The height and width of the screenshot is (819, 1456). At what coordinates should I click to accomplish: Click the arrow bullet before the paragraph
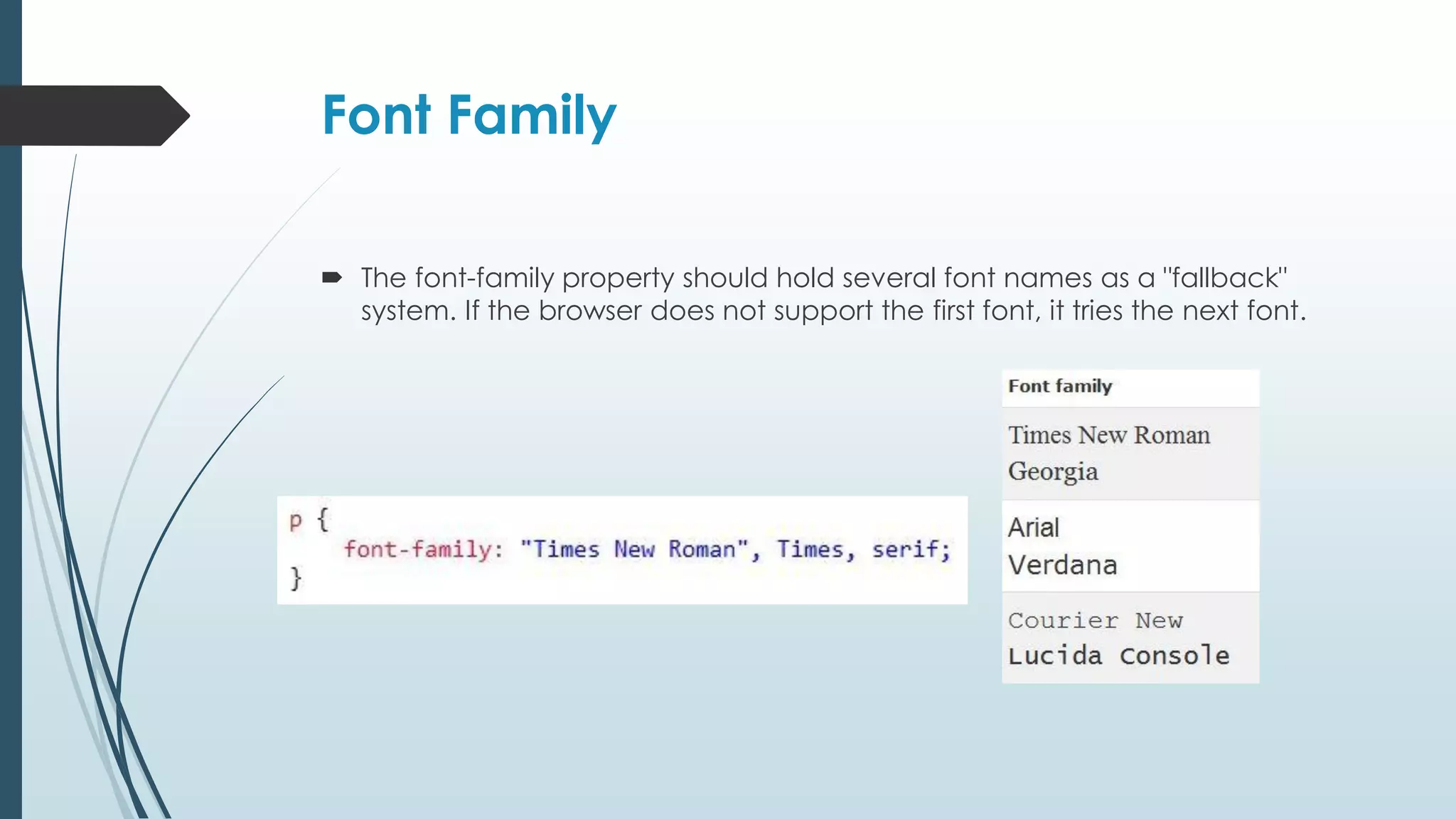coord(331,277)
